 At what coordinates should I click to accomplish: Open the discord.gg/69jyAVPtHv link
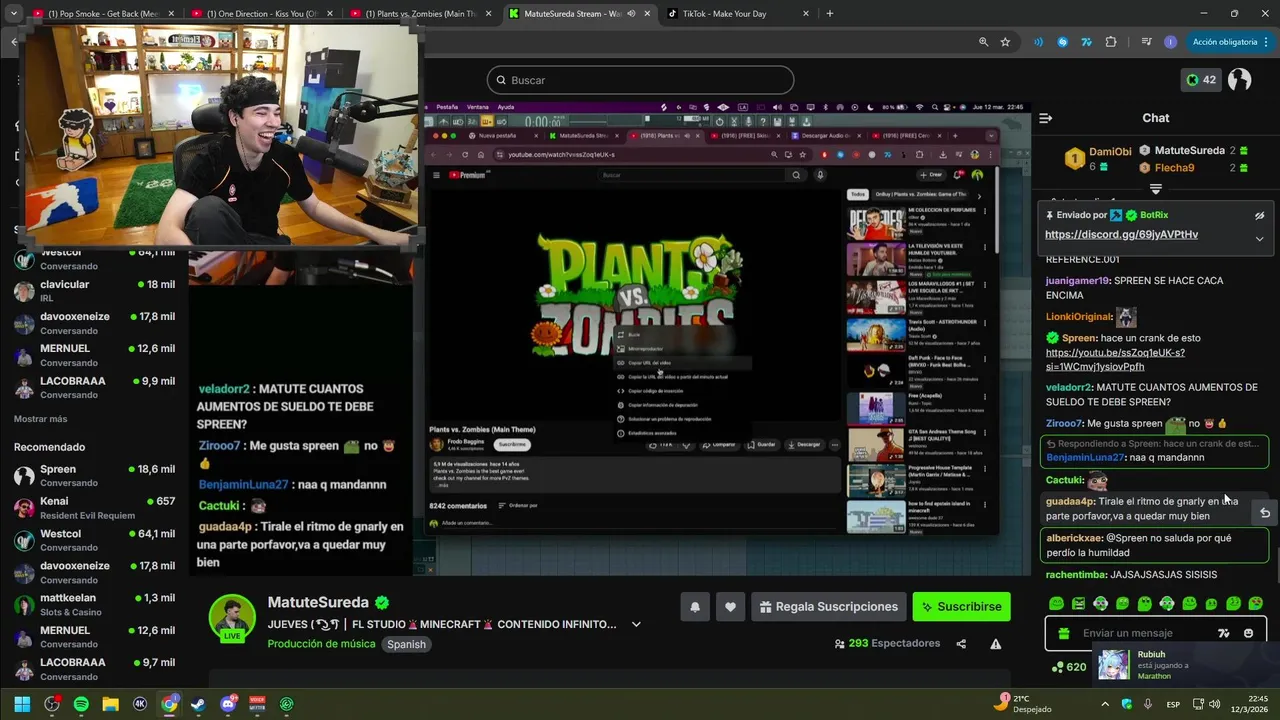click(x=1121, y=235)
